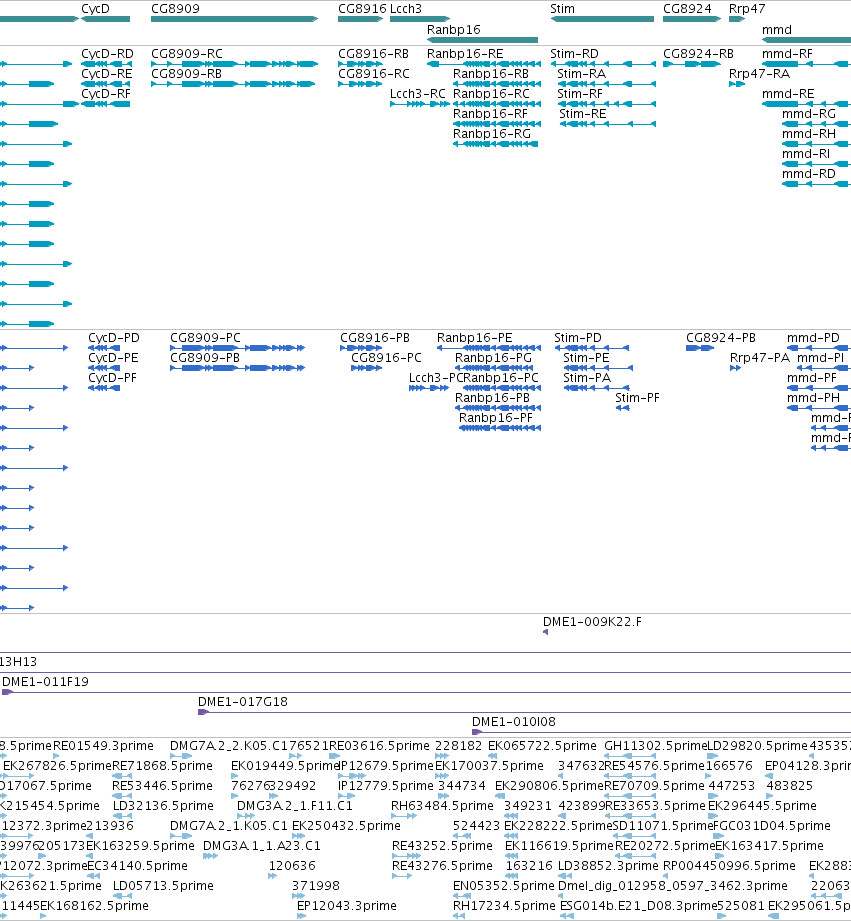
Task: Select protein CycD-PF
Action: point(104,388)
